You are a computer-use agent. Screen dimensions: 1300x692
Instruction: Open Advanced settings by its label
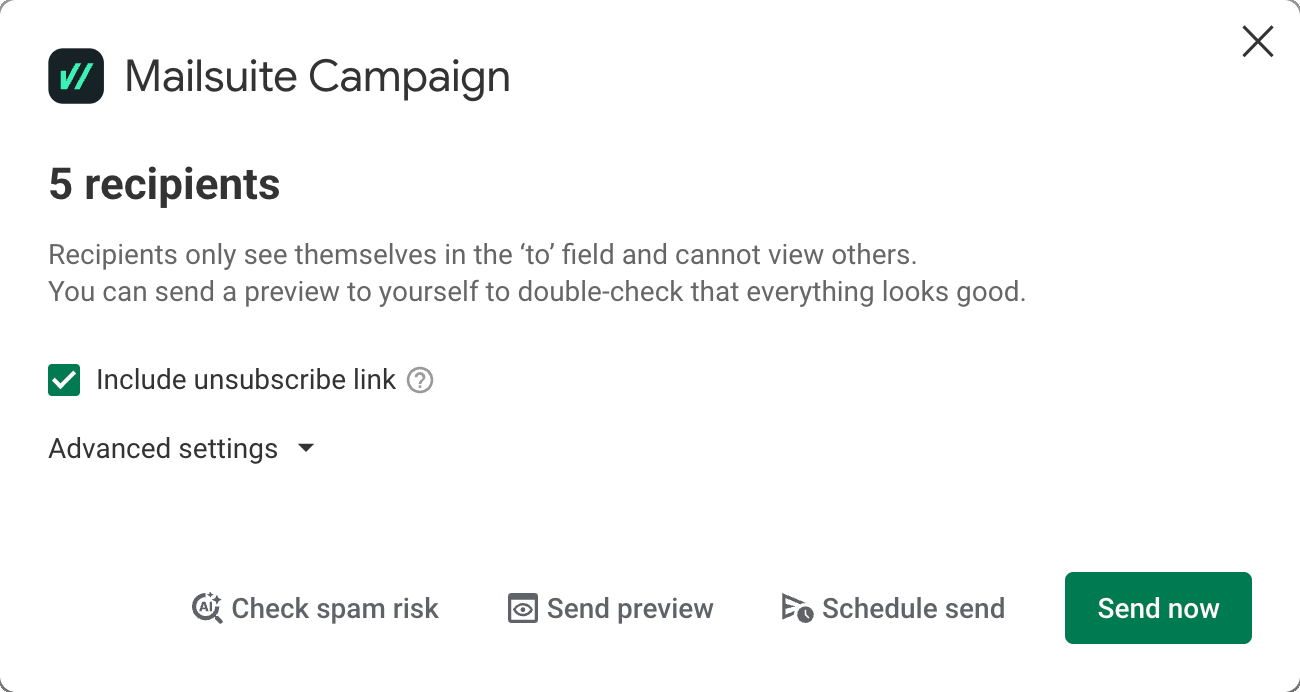pyautogui.click(x=163, y=449)
